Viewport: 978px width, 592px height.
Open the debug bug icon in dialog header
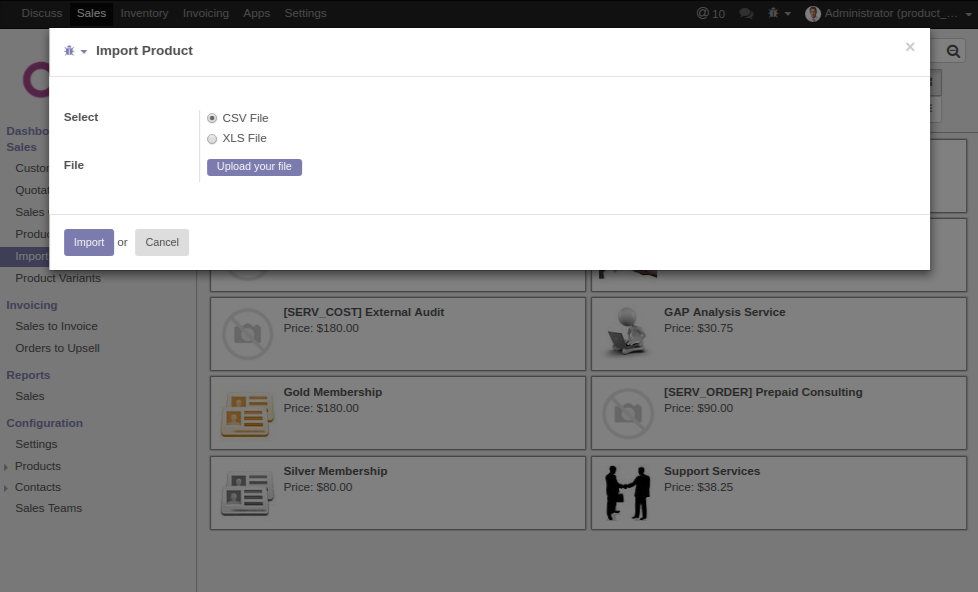click(x=74, y=51)
